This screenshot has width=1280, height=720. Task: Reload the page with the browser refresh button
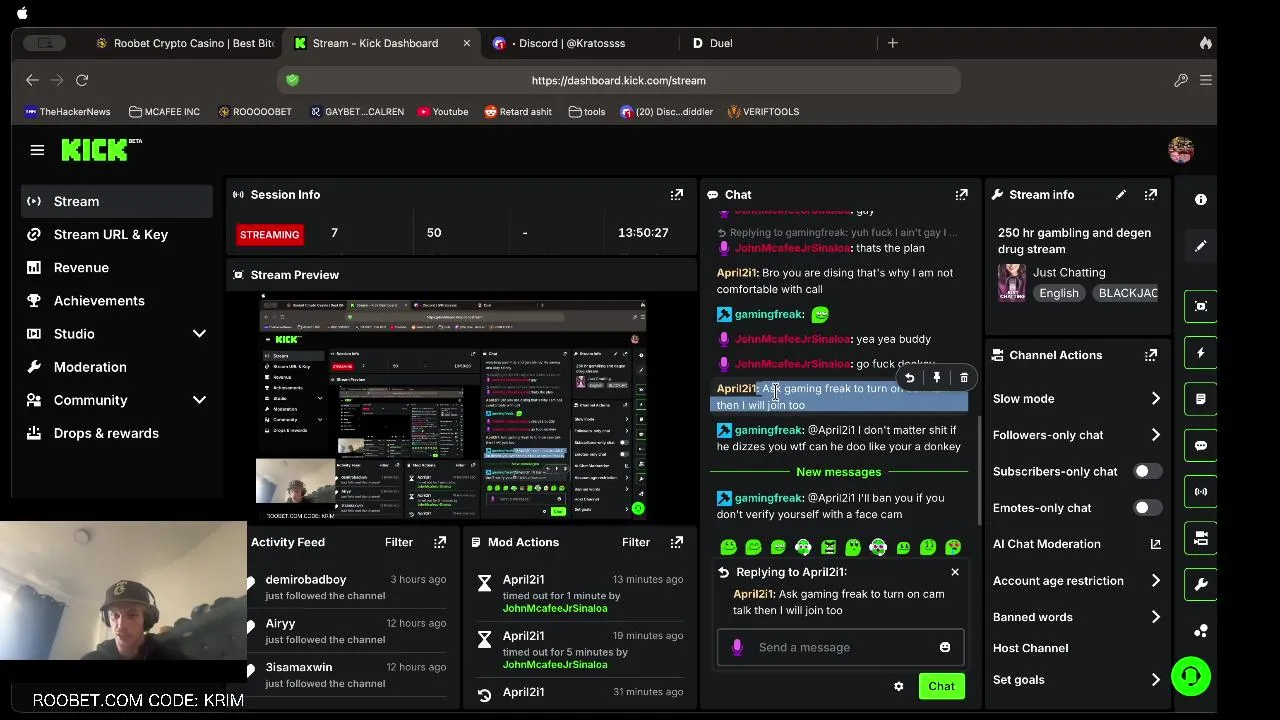tap(82, 80)
